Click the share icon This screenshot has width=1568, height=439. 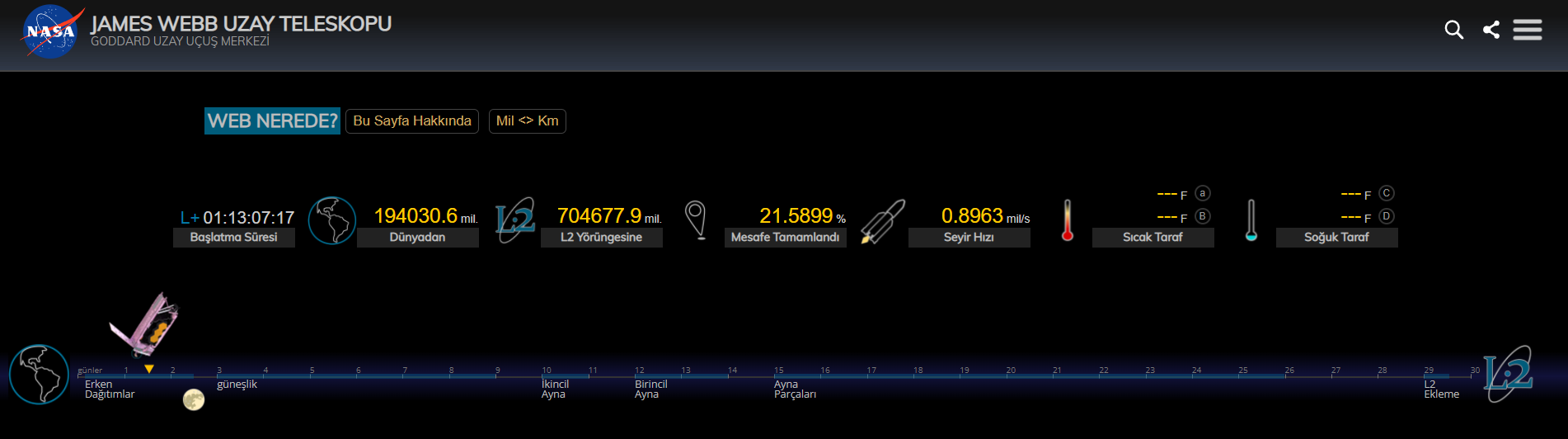point(1491,31)
